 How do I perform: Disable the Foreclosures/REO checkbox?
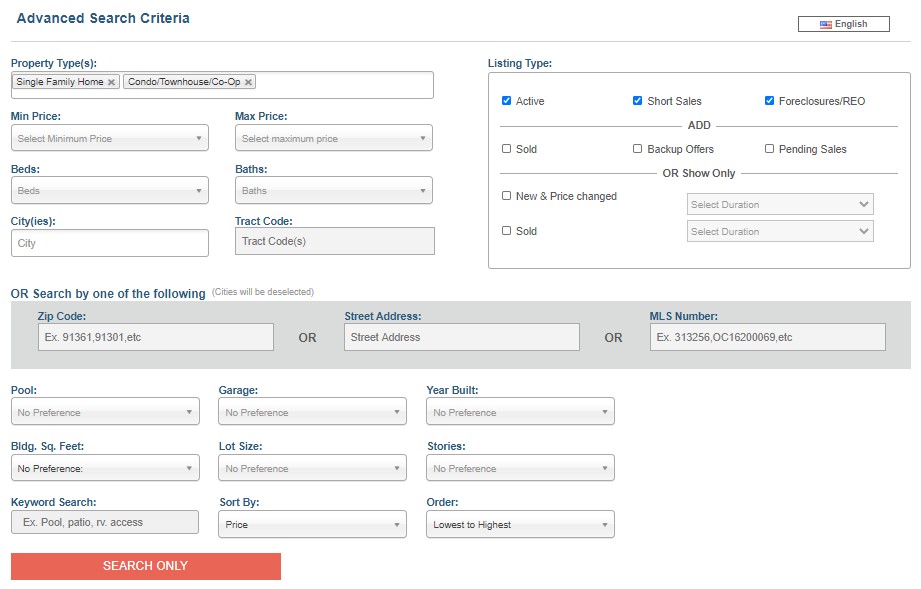coord(770,101)
